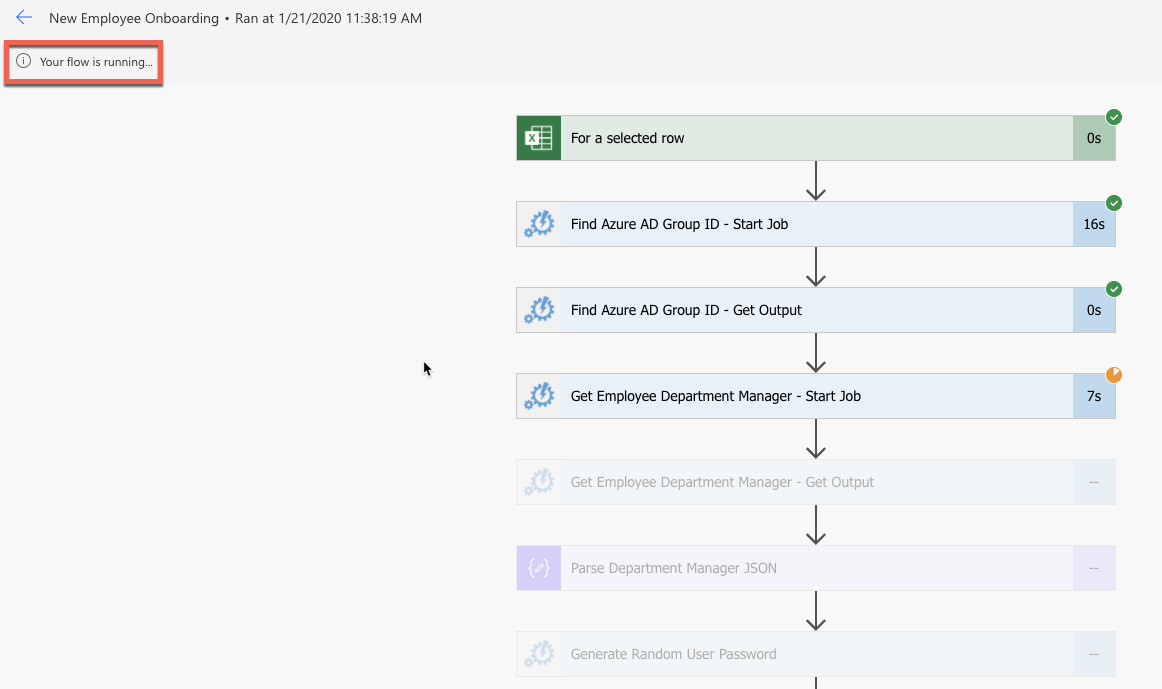Expand Generate Random User Password step
Screen dimensions: 1162x689
point(816,653)
